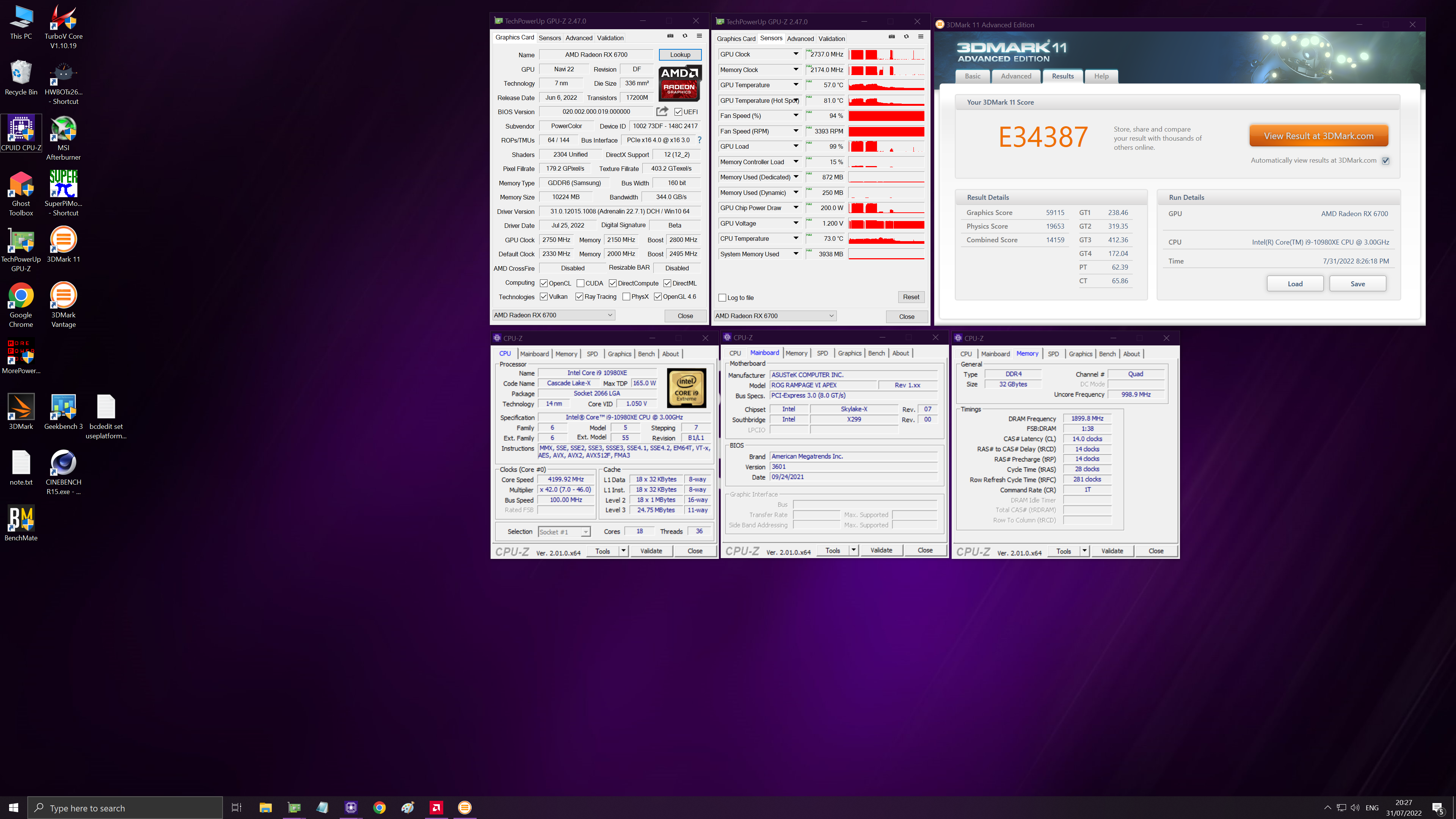Launch SuperPiMod shortcut icon
This screenshot has width=1456, height=819.
coord(63,193)
